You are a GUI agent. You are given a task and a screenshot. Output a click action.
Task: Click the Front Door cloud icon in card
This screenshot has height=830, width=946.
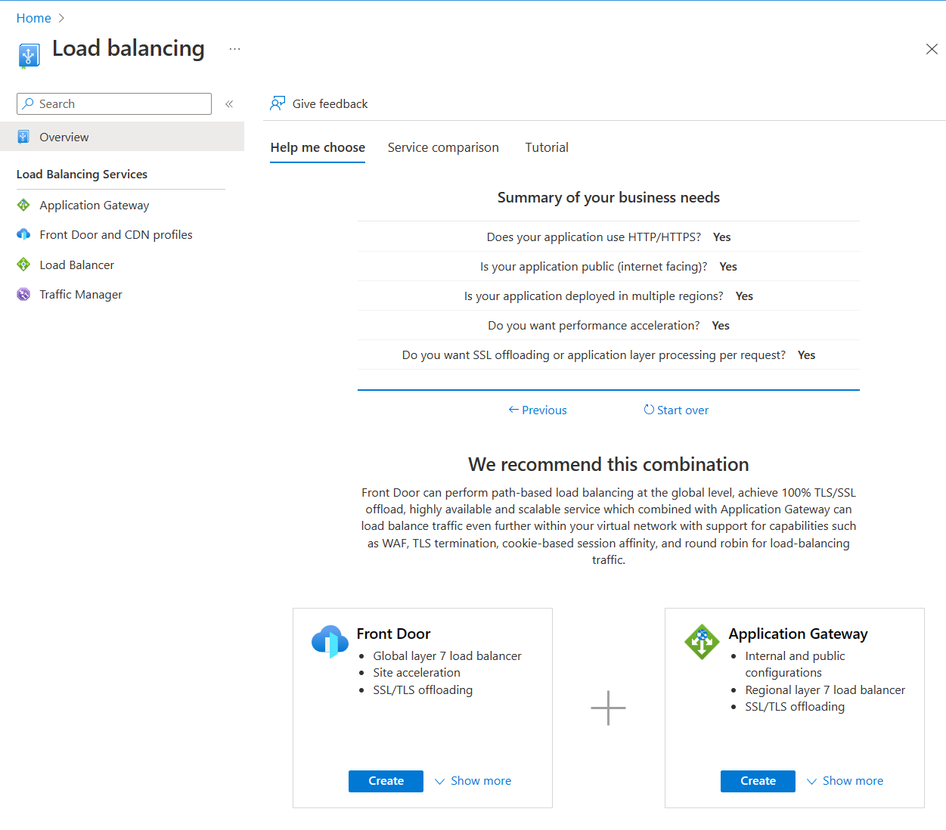329,641
